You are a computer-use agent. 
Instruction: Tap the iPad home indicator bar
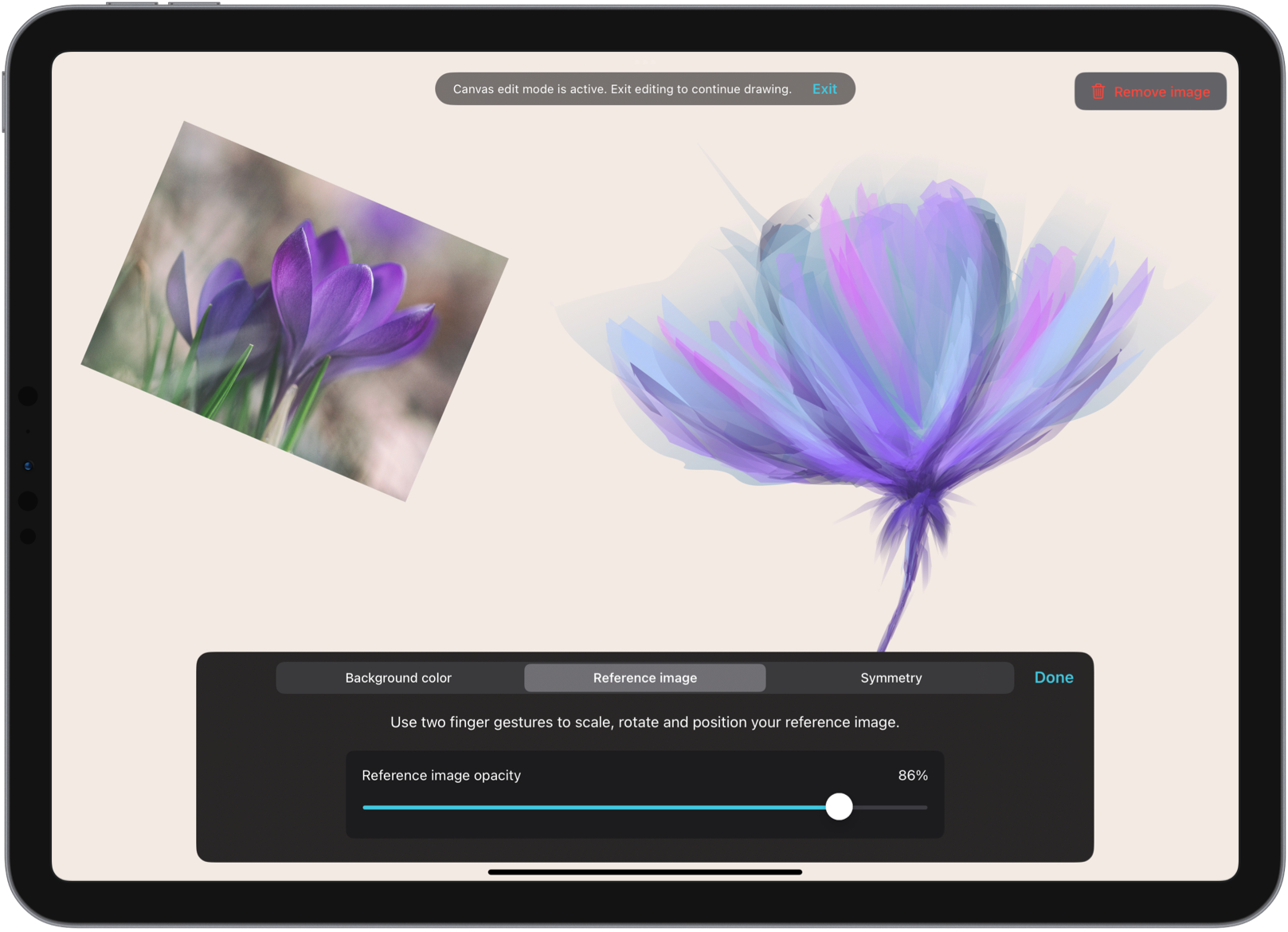point(644,872)
